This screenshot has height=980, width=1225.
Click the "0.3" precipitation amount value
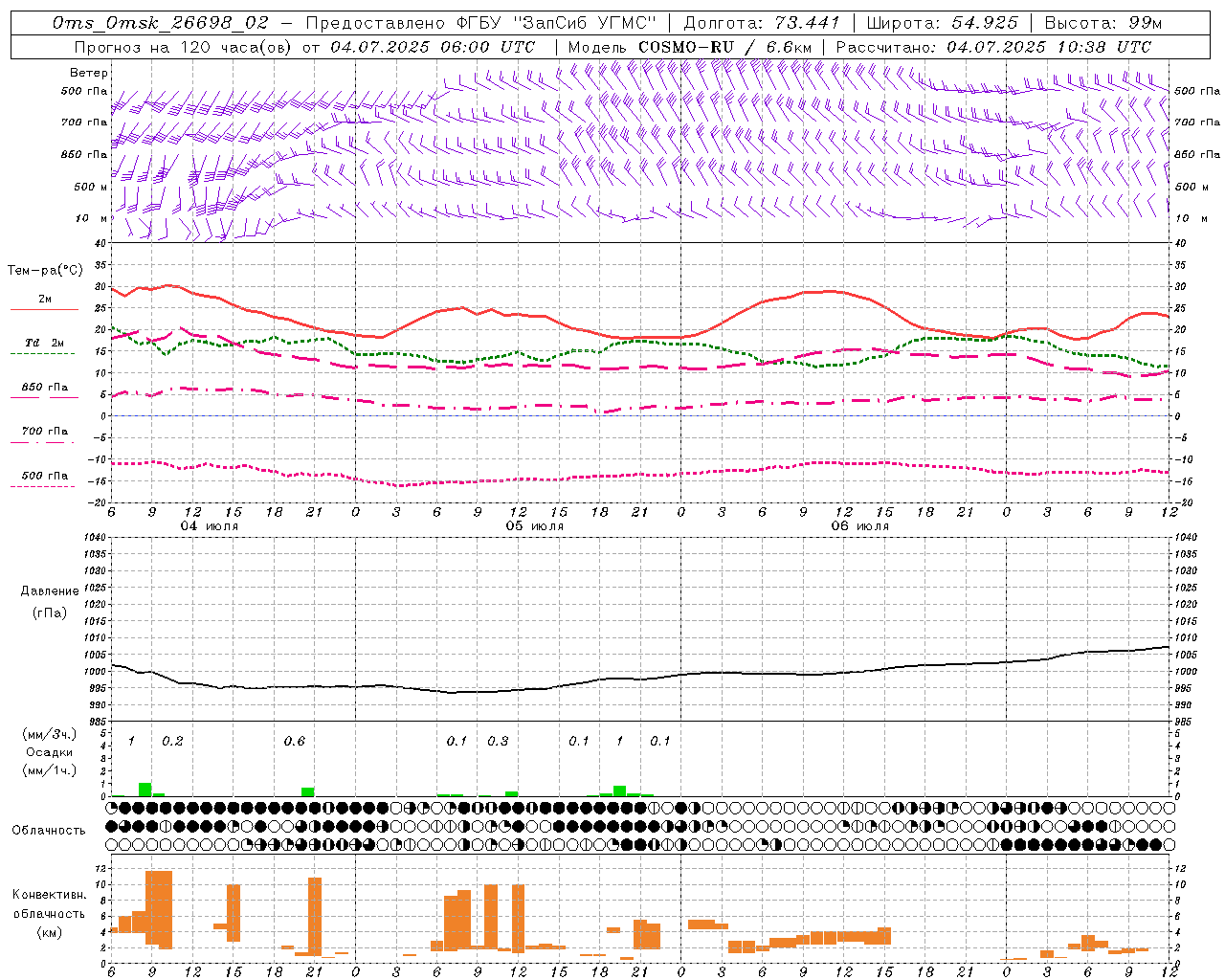(498, 742)
